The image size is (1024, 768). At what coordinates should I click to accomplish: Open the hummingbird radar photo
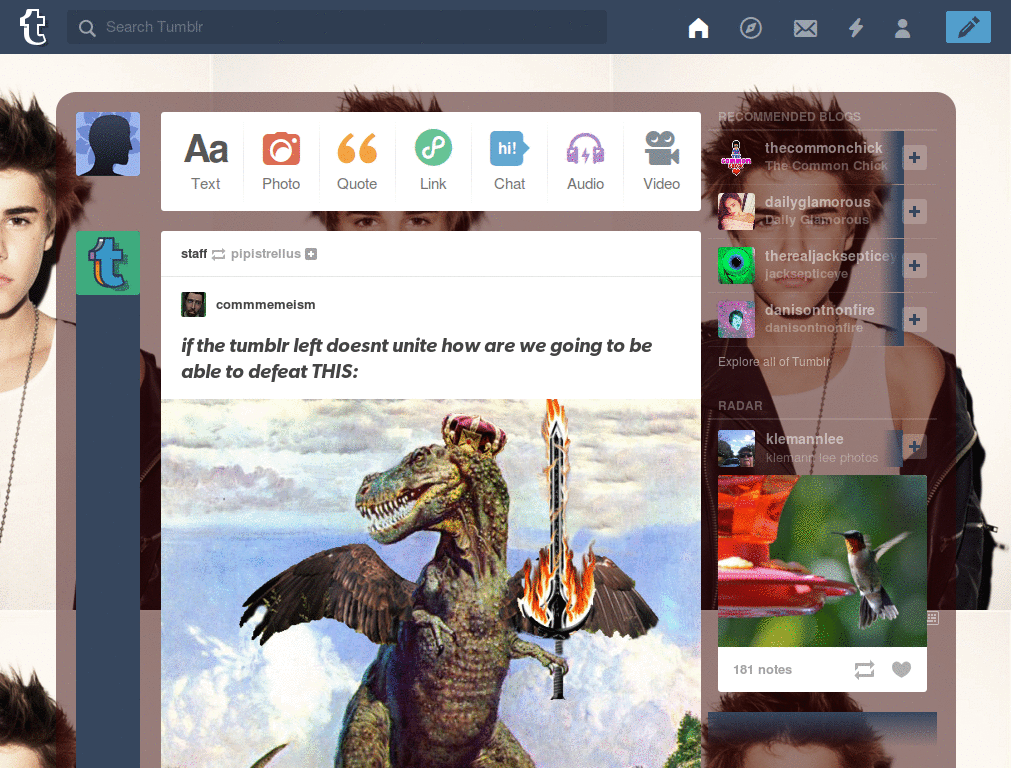pos(822,561)
